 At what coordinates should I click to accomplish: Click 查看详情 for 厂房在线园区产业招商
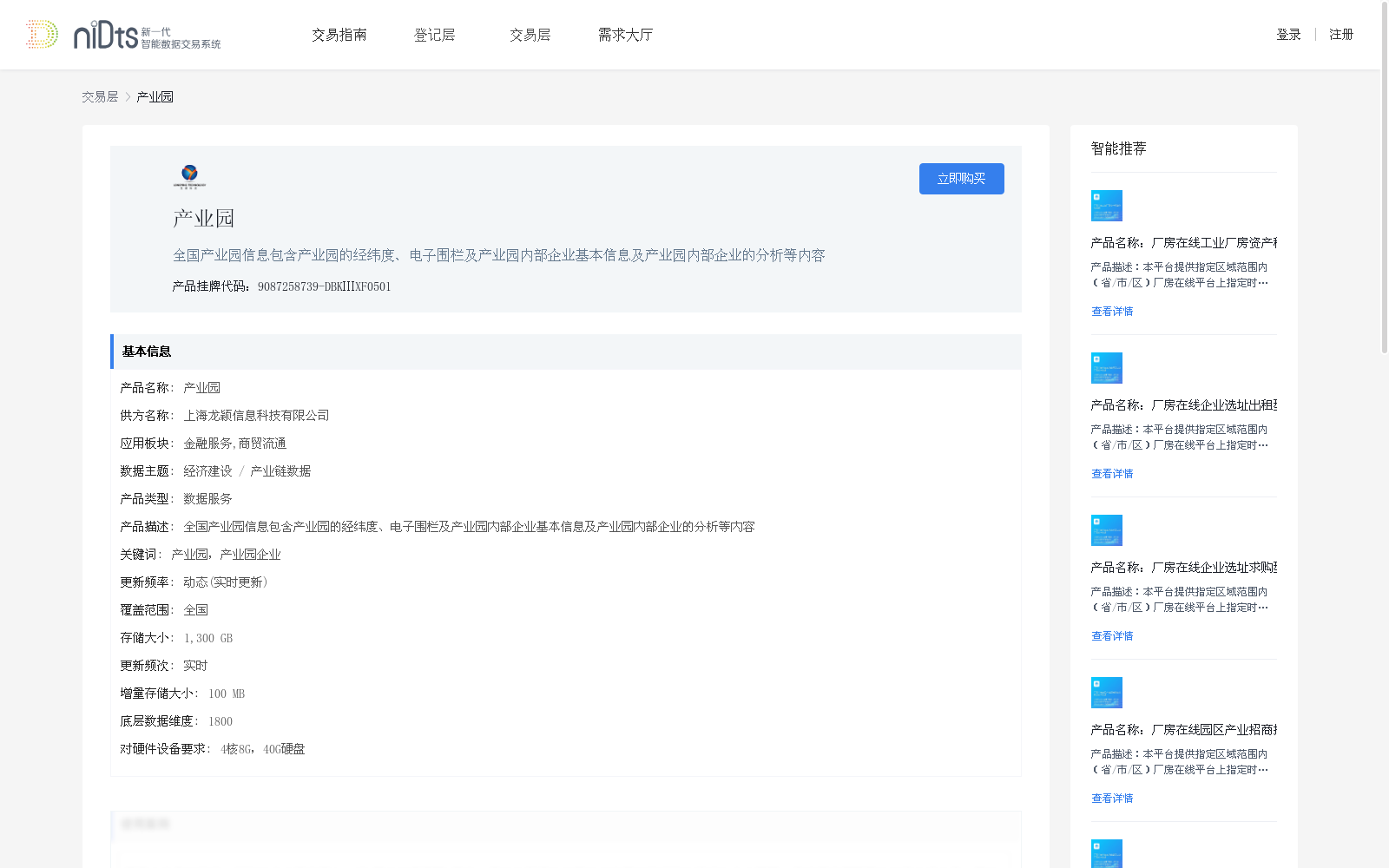1112,799
